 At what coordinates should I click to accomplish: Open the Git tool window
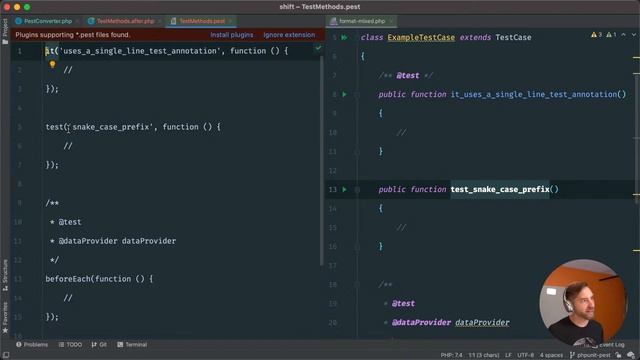(x=99, y=344)
